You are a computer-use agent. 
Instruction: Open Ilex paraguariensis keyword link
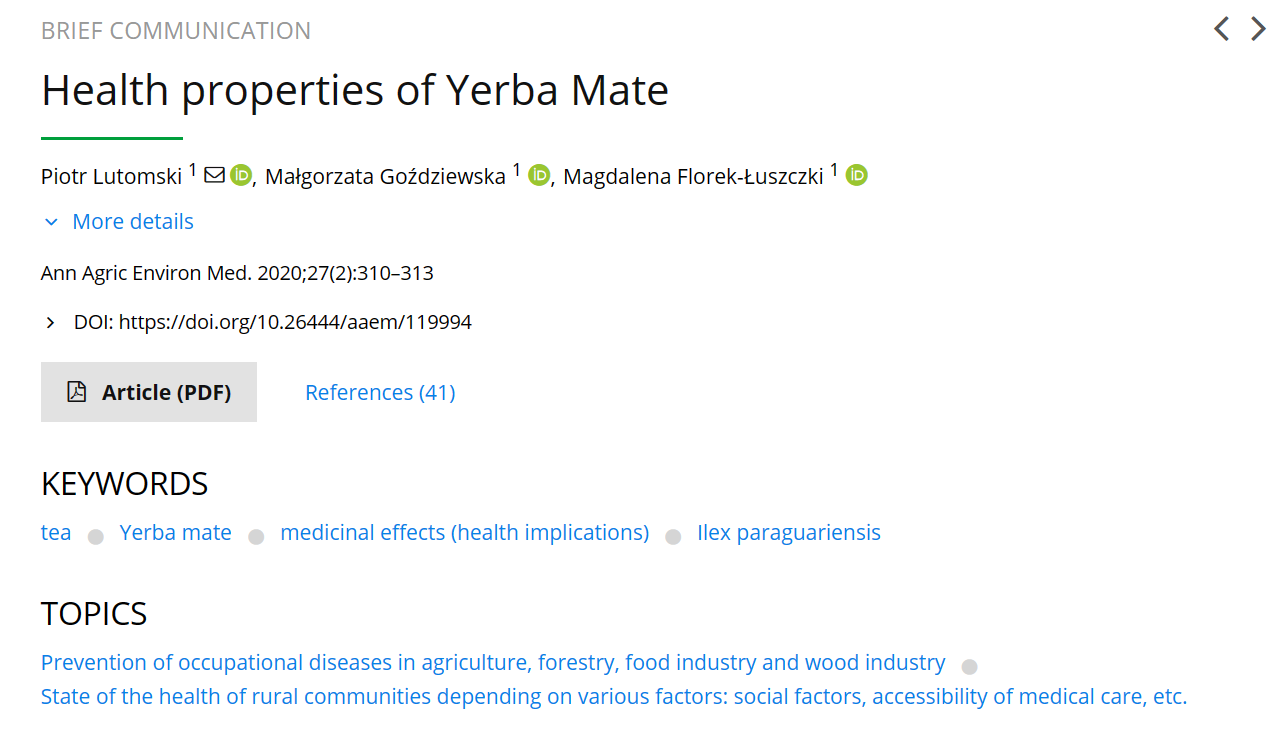[789, 533]
